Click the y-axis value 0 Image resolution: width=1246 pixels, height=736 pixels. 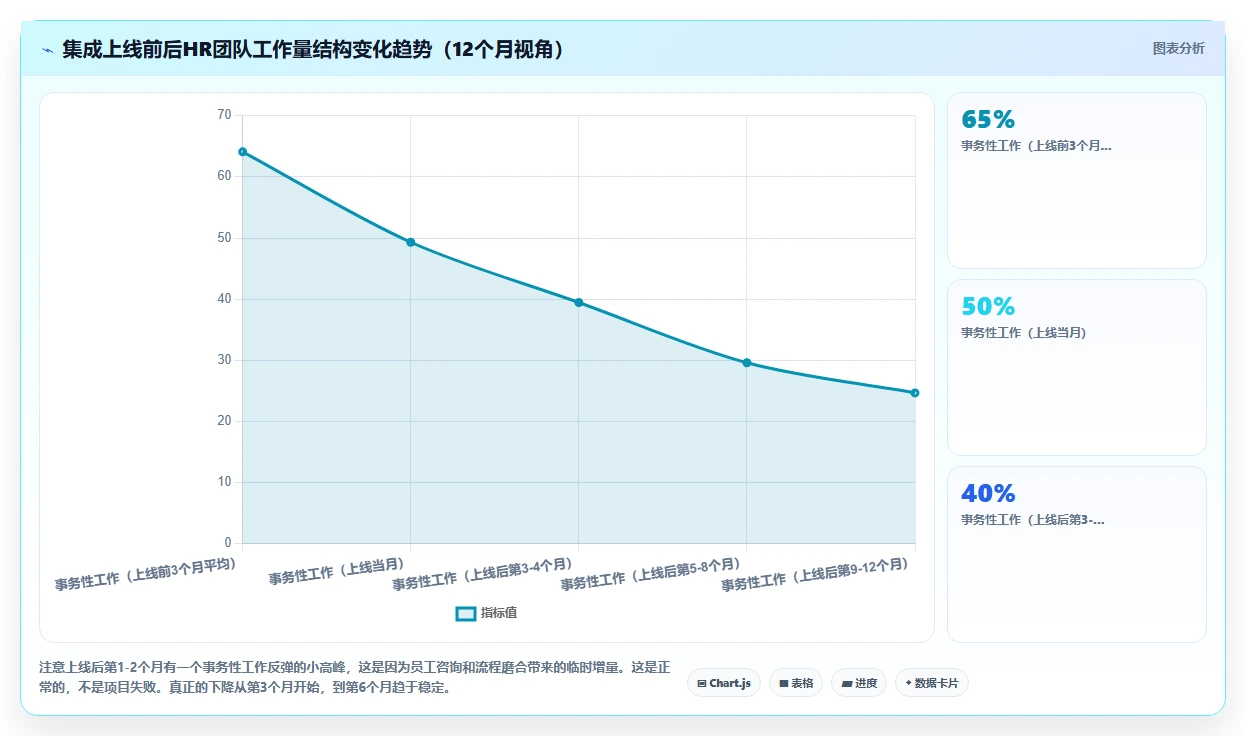(x=228, y=543)
